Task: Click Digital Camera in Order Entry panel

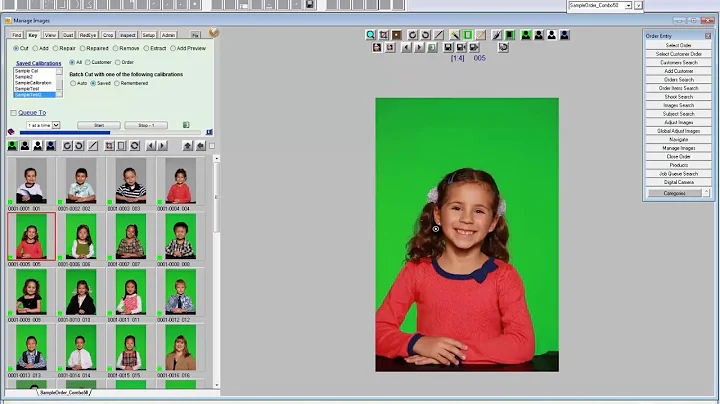Action: coord(678,183)
